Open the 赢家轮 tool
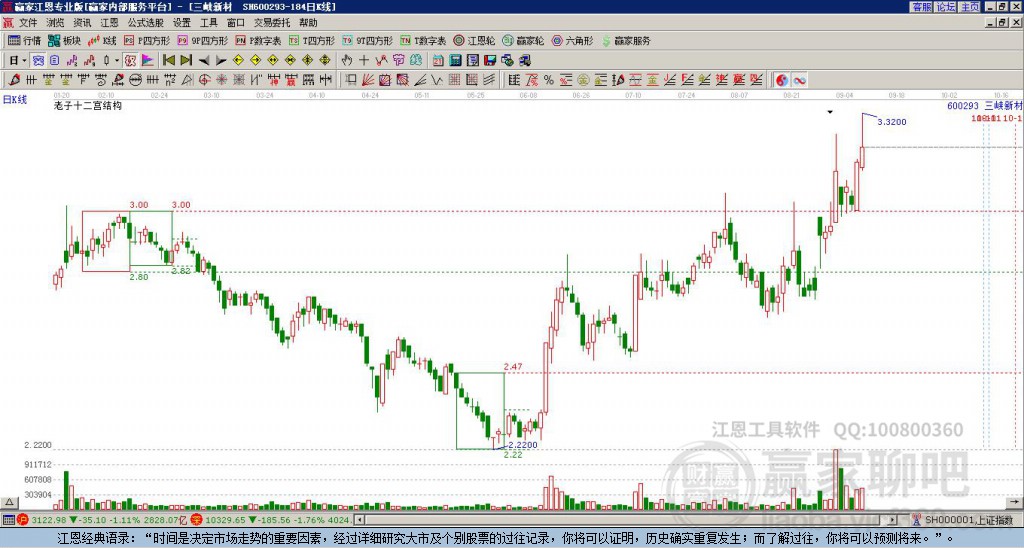The width and height of the screenshot is (1024, 548). coord(524,40)
